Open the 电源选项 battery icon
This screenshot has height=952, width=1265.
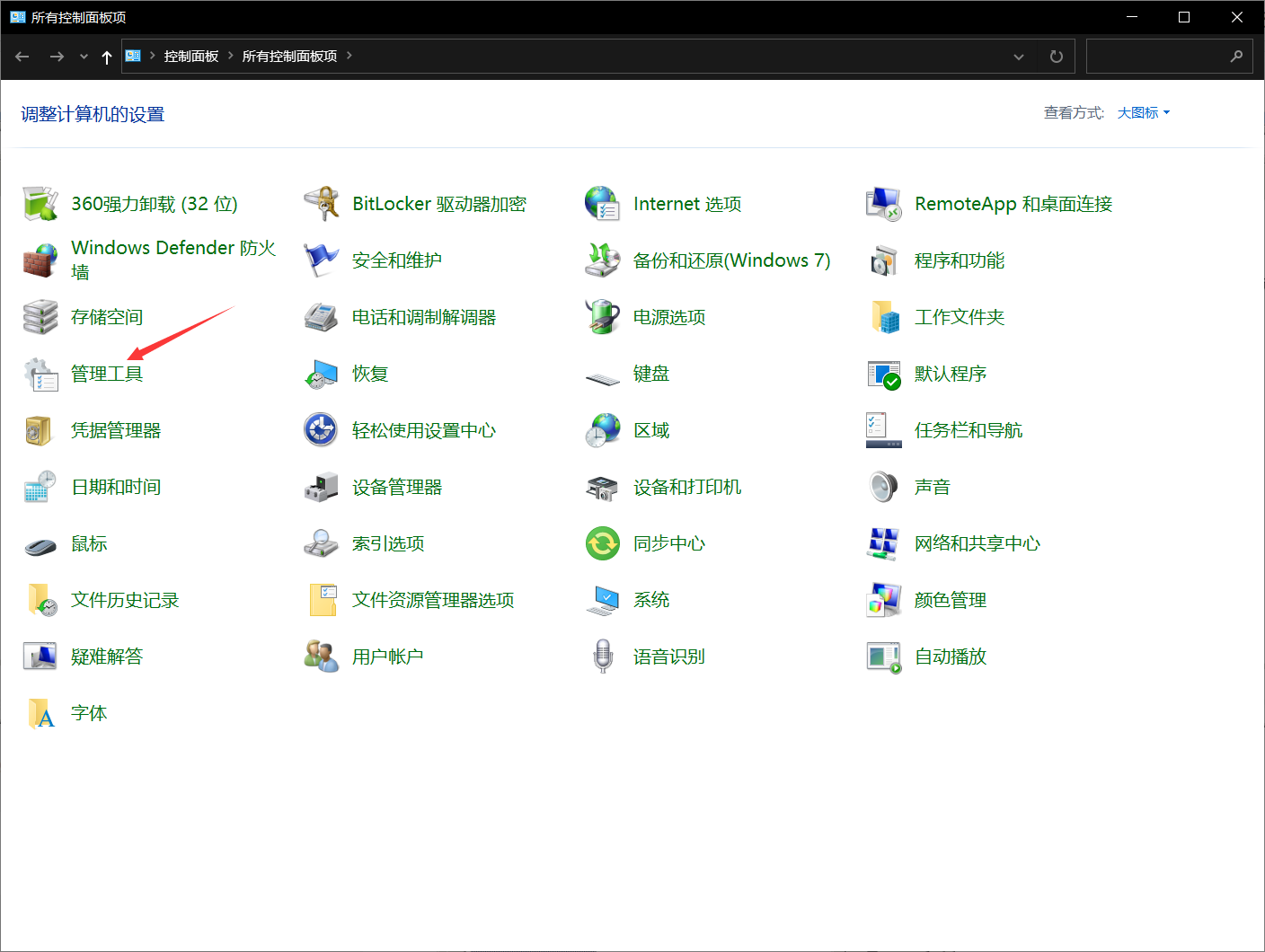coord(603,317)
